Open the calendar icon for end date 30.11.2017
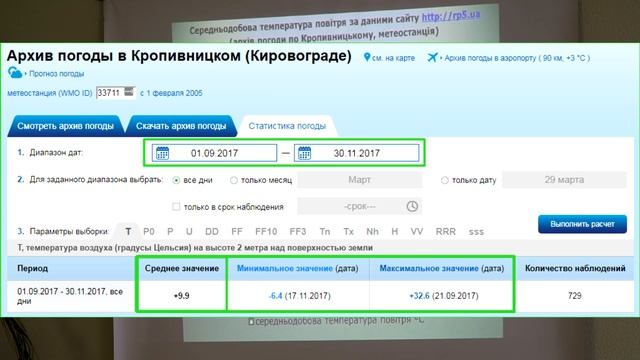 304,153
